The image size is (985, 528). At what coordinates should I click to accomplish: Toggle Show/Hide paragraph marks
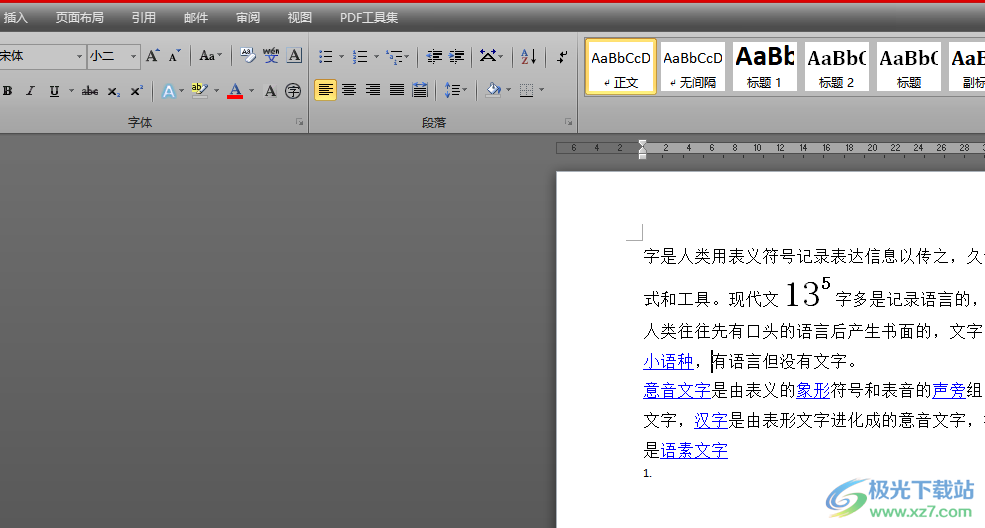point(562,57)
